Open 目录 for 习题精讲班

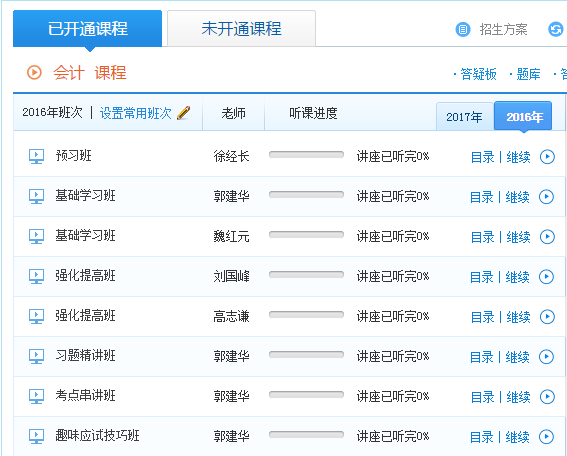tap(482, 357)
